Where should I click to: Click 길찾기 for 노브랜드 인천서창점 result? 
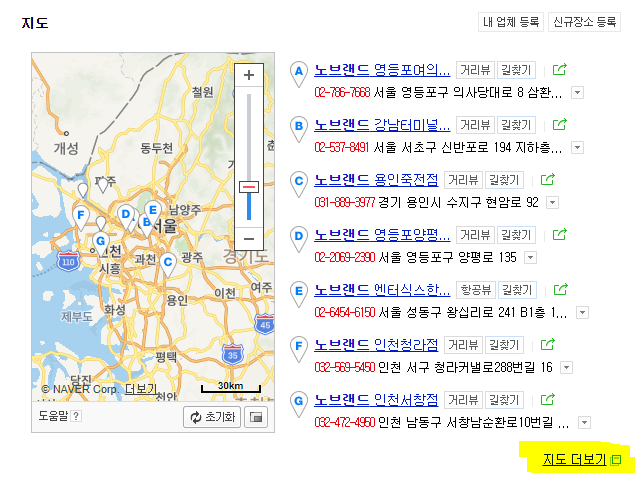coord(504,400)
